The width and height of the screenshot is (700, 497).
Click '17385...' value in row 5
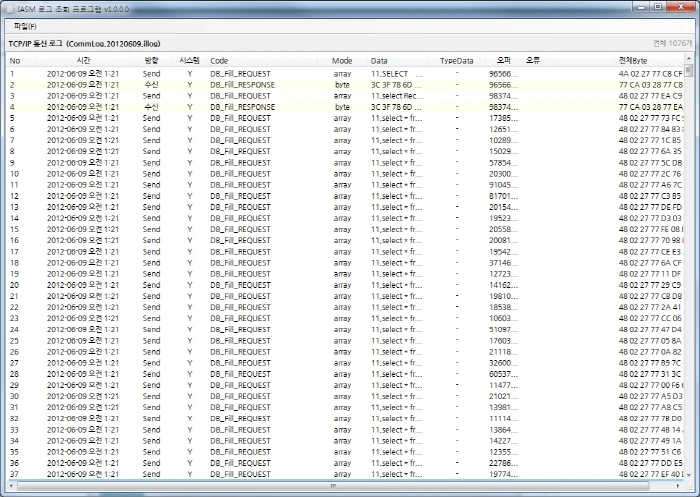coord(503,118)
